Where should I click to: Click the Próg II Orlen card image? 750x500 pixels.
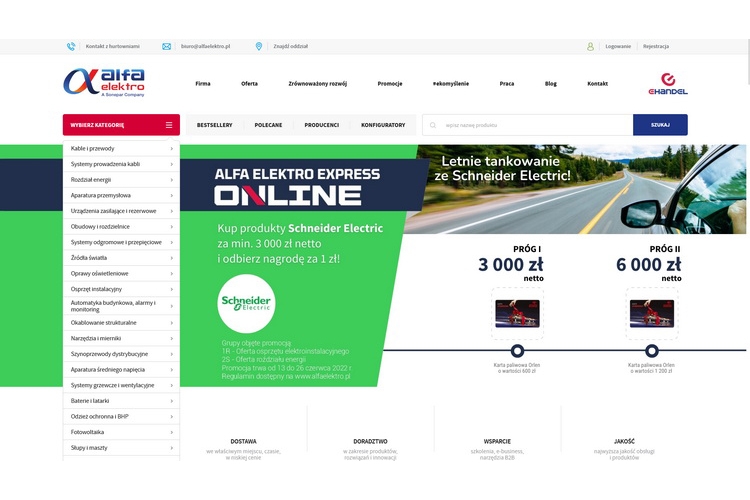652,313
